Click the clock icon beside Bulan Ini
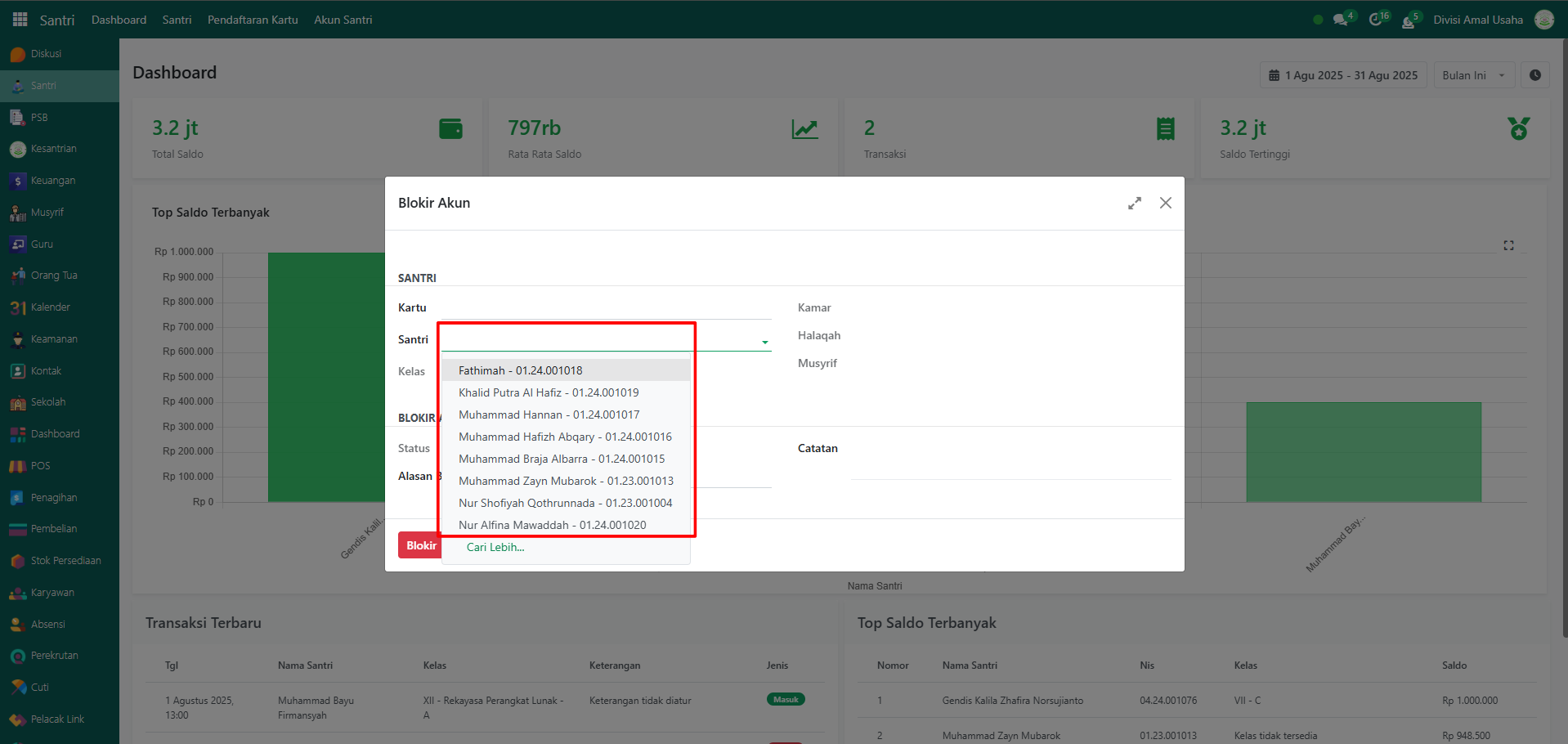Screen dimensions: 1568x744 [1534, 75]
